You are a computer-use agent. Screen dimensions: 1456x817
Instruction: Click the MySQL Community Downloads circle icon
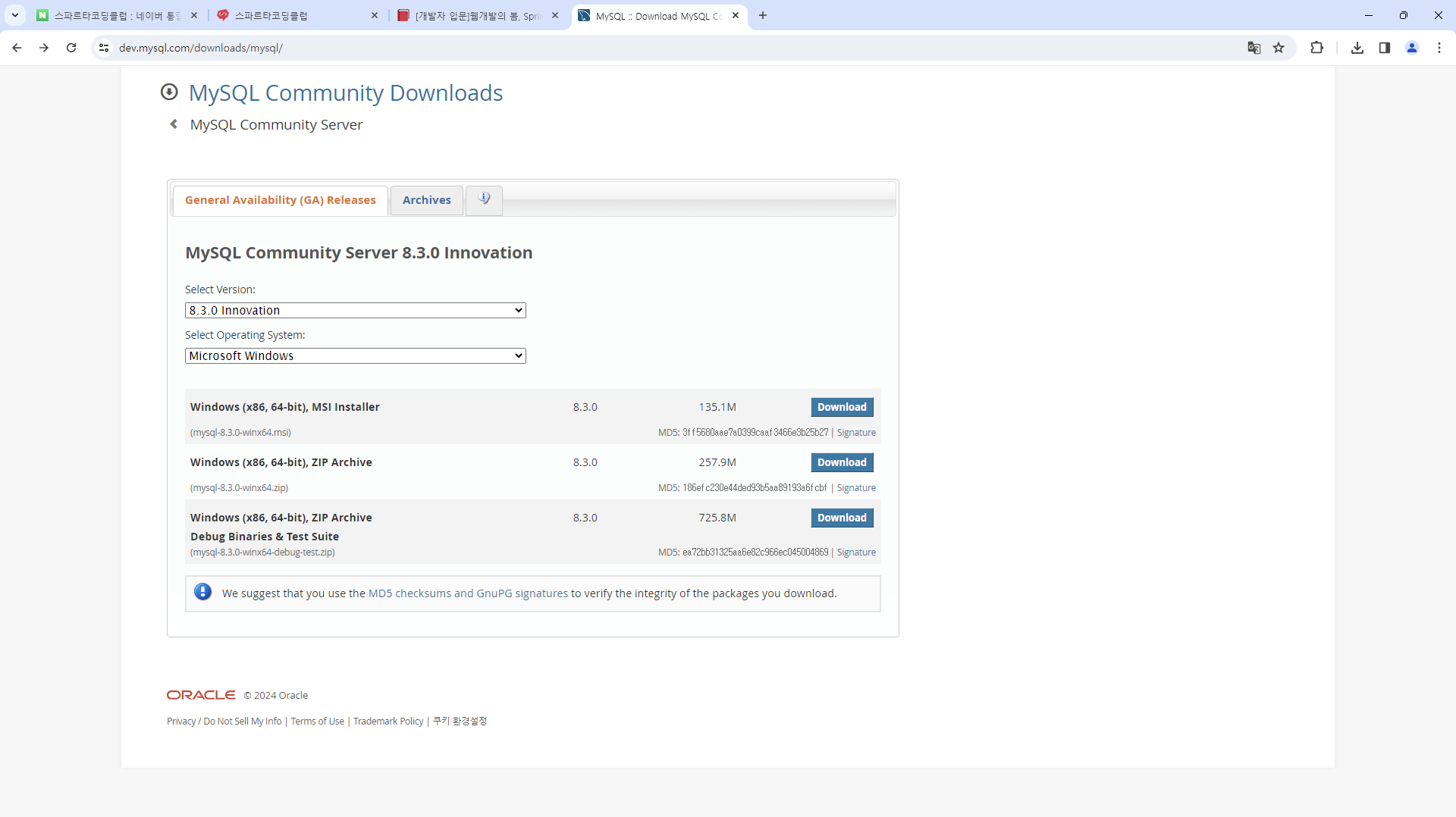(169, 92)
